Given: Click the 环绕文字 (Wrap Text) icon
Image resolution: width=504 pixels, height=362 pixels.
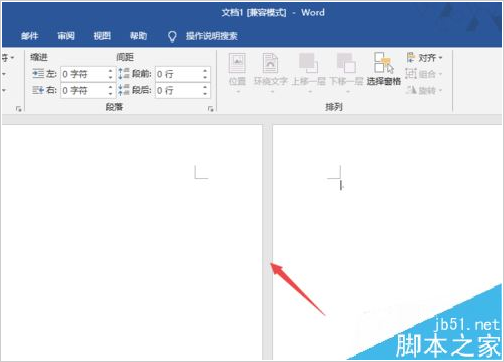Looking at the screenshot, I should click(270, 64).
